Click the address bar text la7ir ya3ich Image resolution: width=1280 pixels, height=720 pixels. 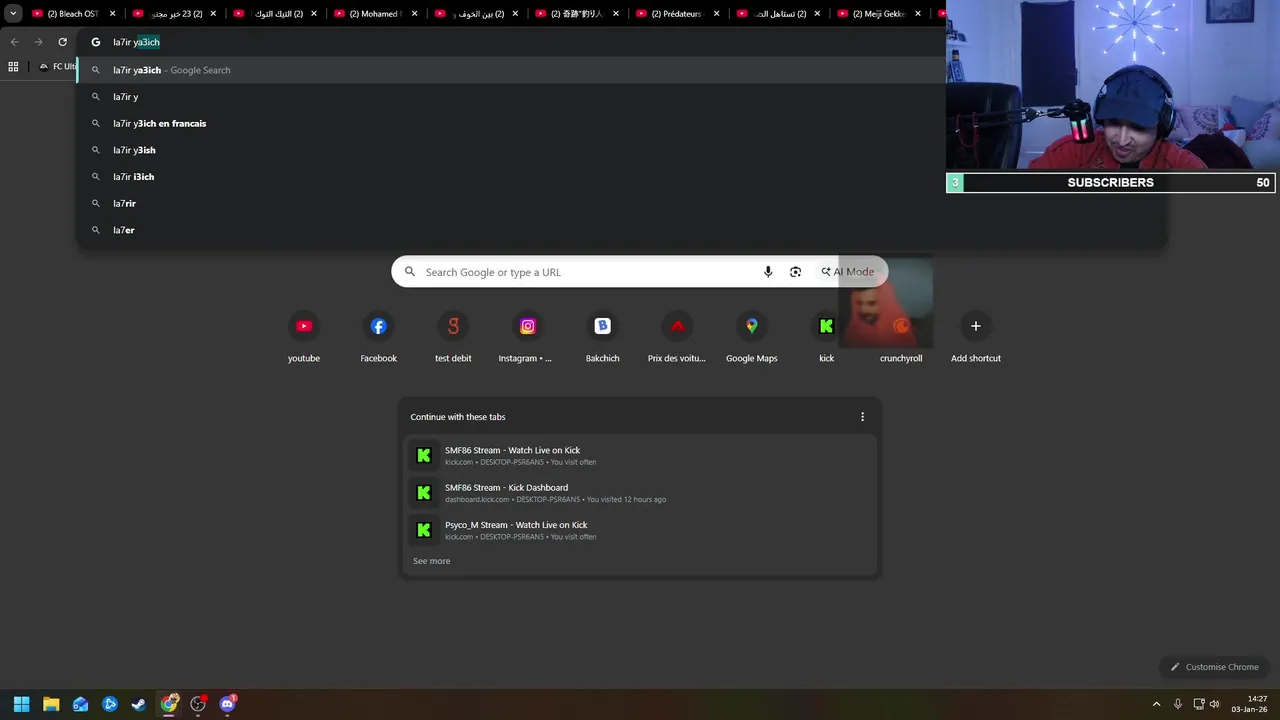click(x=136, y=42)
